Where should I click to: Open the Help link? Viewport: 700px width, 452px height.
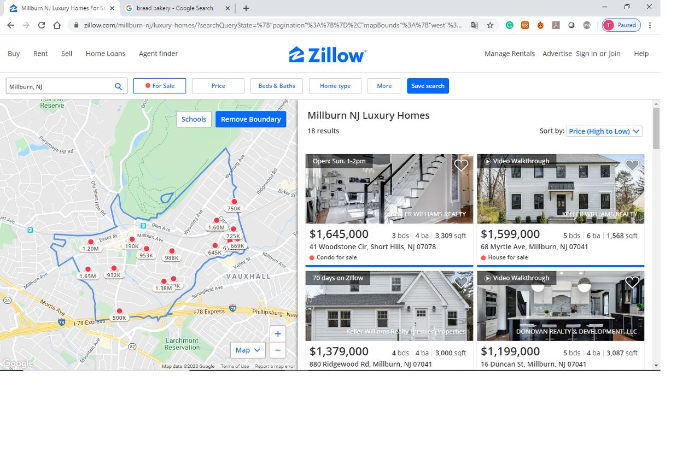[641, 54]
